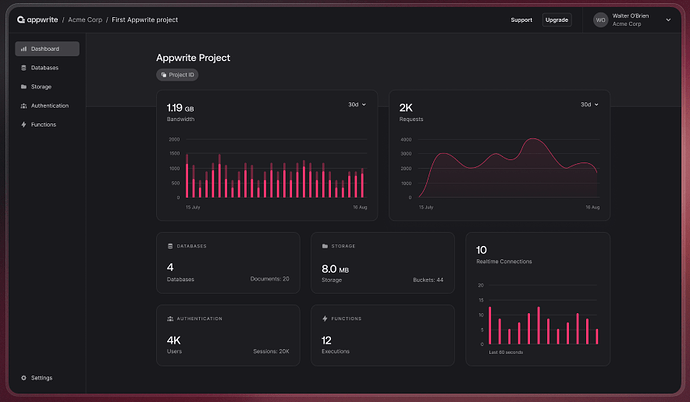This screenshot has height=402, width=690.
Task: Click the WO user avatar
Action: coord(601,20)
